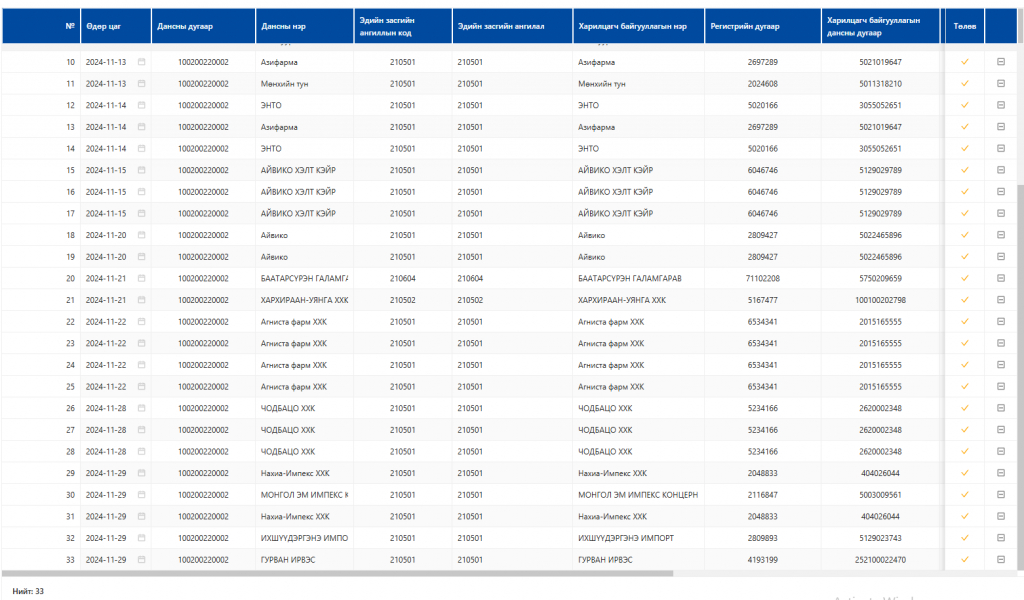This screenshot has width=1024, height=600.
Task: Click the minus icon for row 16
Action: [1000, 192]
